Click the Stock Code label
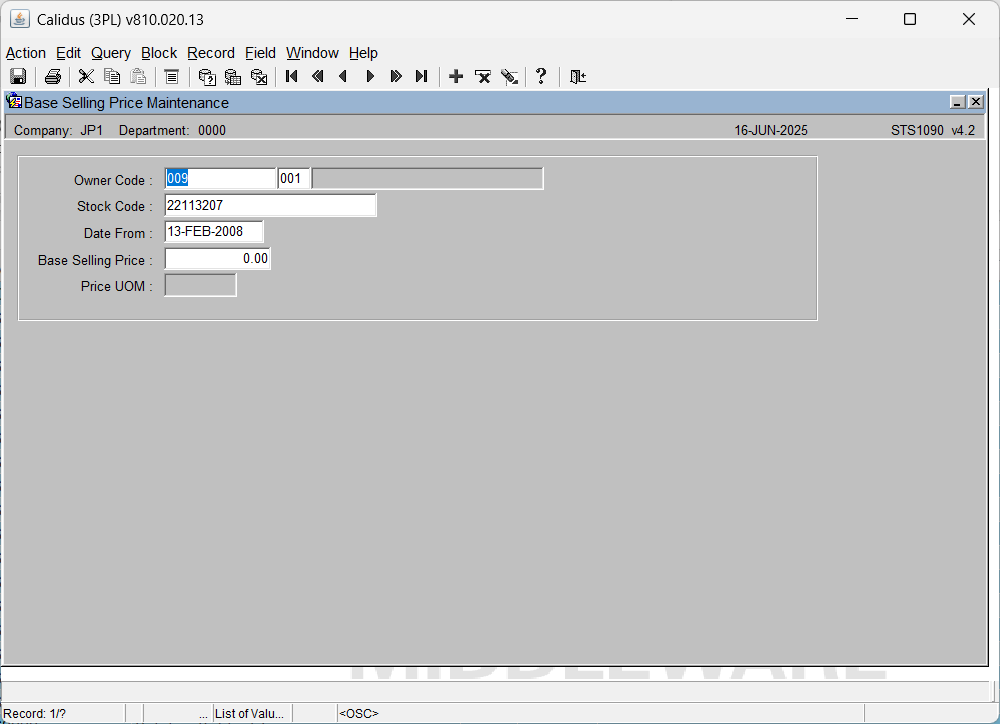The height and width of the screenshot is (724, 1000). (x=115, y=207)
